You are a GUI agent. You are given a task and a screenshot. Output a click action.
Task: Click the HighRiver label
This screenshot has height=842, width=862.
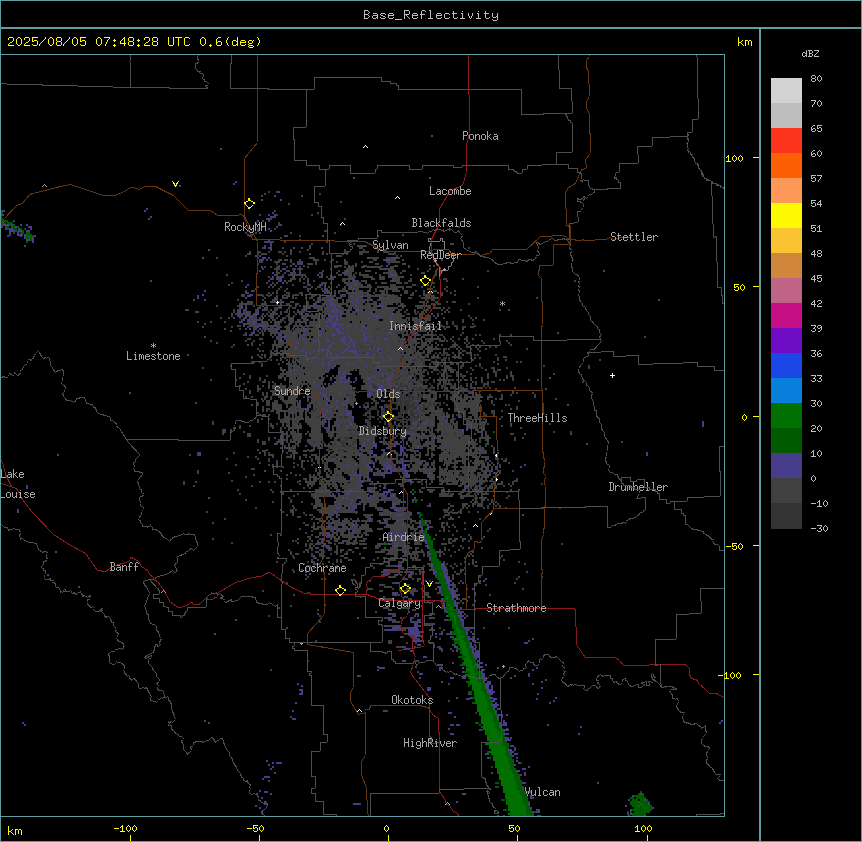430,743
